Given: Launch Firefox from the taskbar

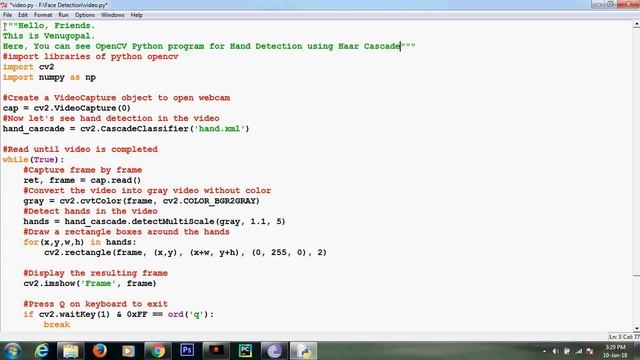Looking at the screenshot, I should [x=100, y=351].
